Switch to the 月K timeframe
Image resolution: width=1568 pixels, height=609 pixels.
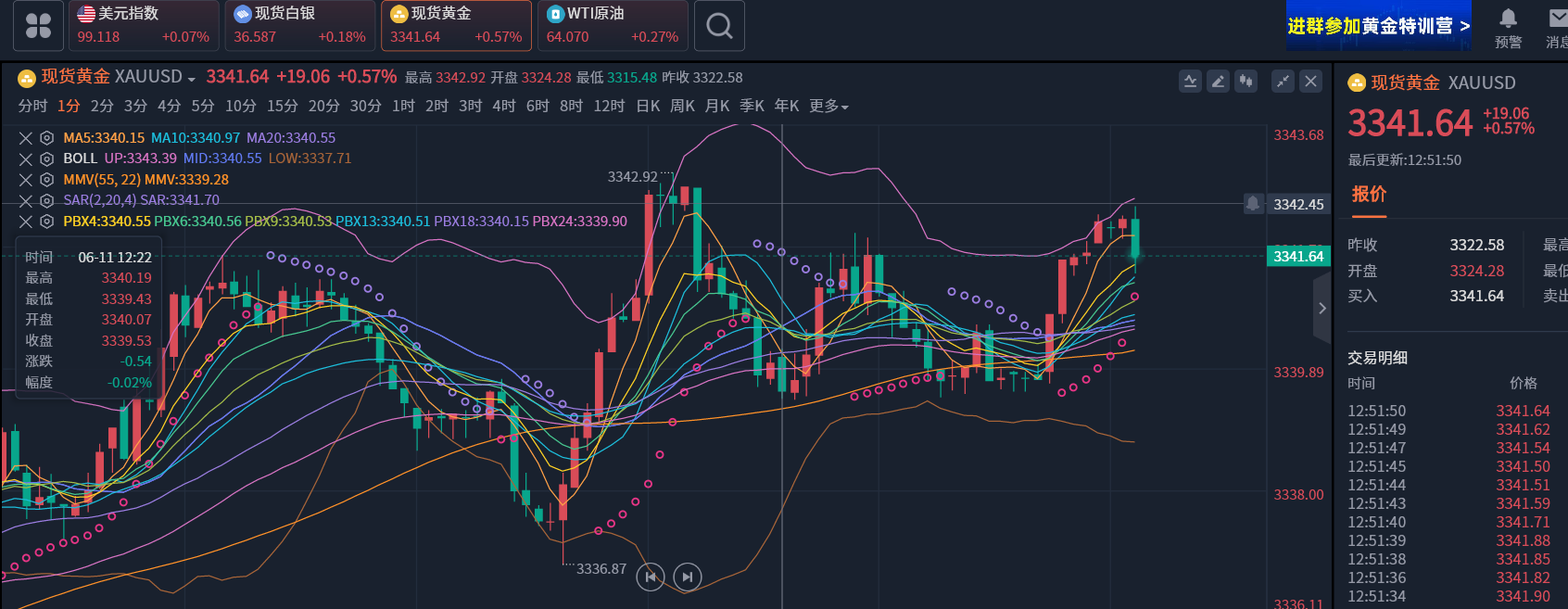[x=717, y=107]
